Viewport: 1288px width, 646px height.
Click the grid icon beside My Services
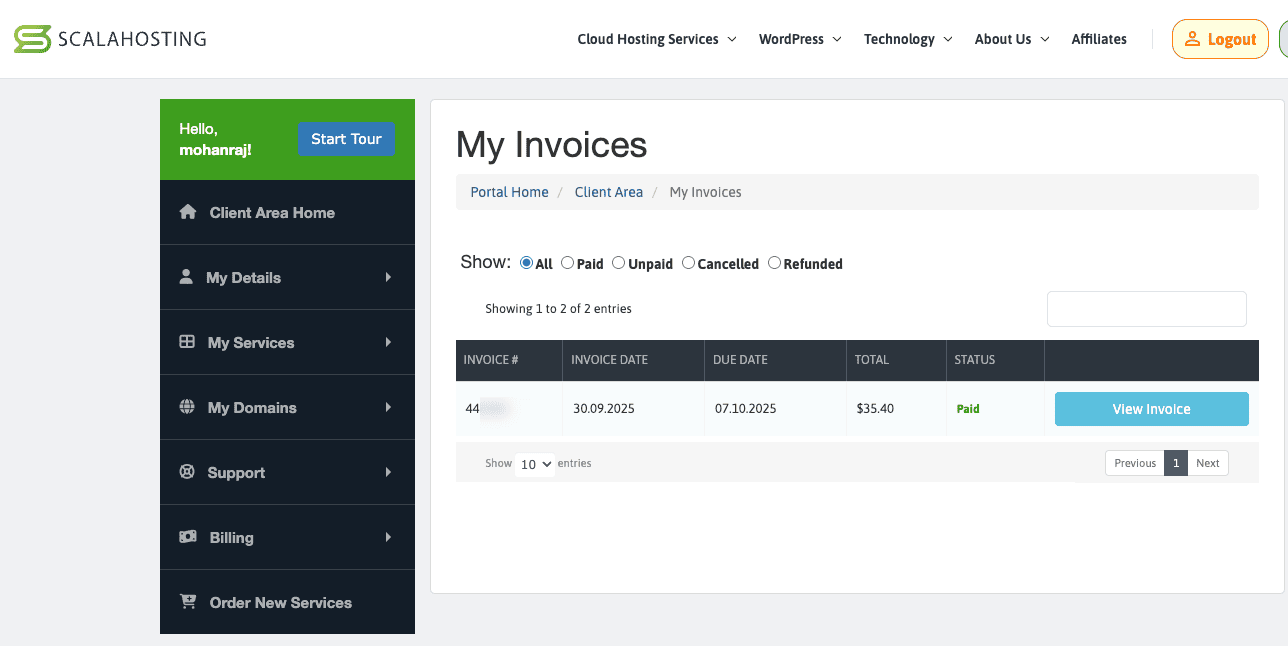(x=187, y=342)
